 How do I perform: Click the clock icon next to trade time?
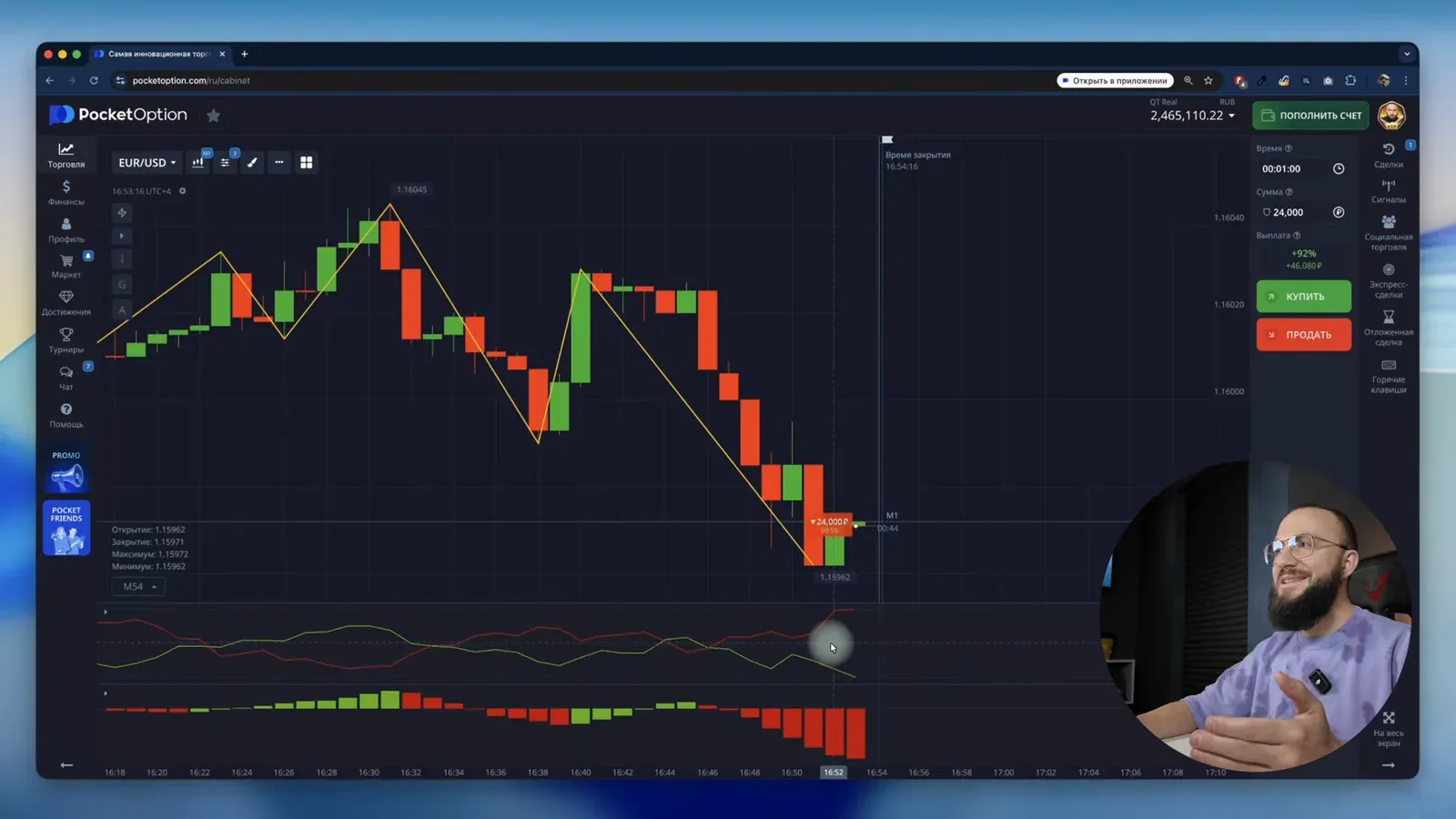[1339, 168]
